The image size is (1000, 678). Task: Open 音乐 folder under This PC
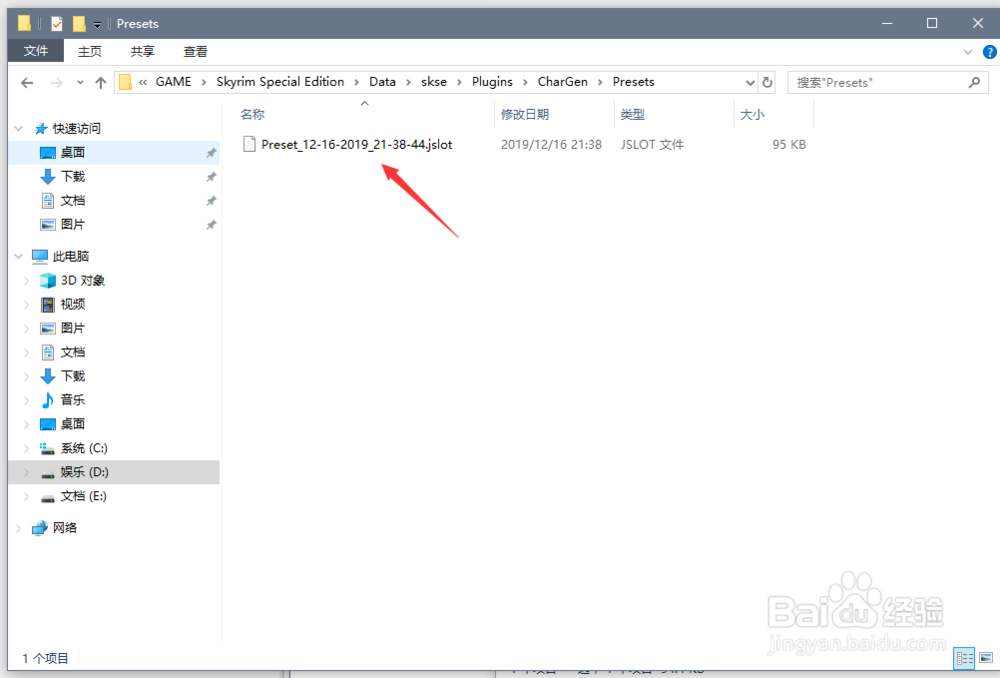[73, 400]
